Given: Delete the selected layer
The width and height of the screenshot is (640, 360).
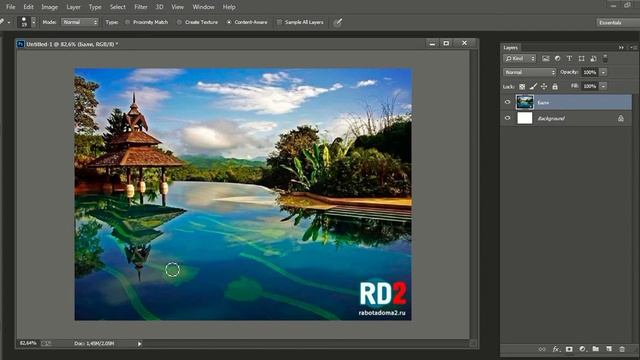Looking at the screenshot, I should pyautogui.click(x=622, y=349).
